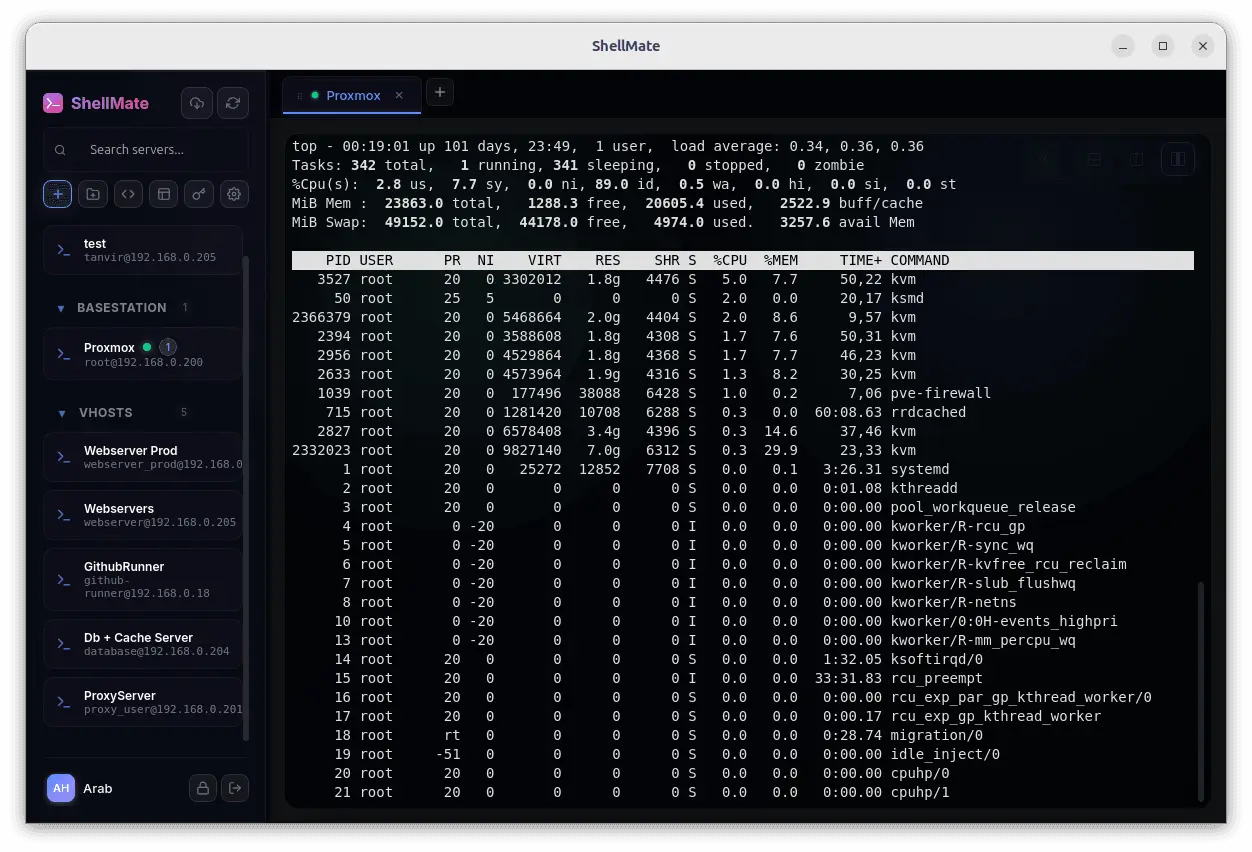This screenshot has width=1252, height=852.
Task: Click the "%Cpu(s):" summary line
Action: (624, 184)
